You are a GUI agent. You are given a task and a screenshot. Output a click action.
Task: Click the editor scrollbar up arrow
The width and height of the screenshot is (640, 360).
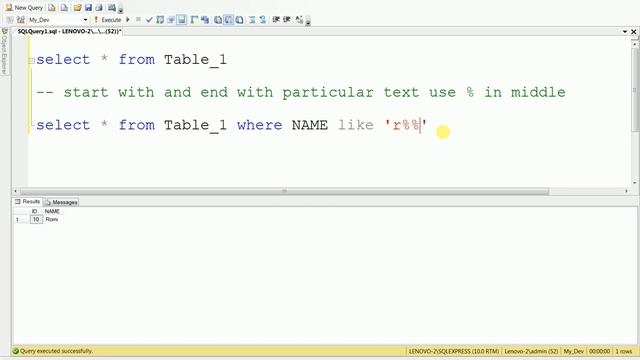pos(635,43)
